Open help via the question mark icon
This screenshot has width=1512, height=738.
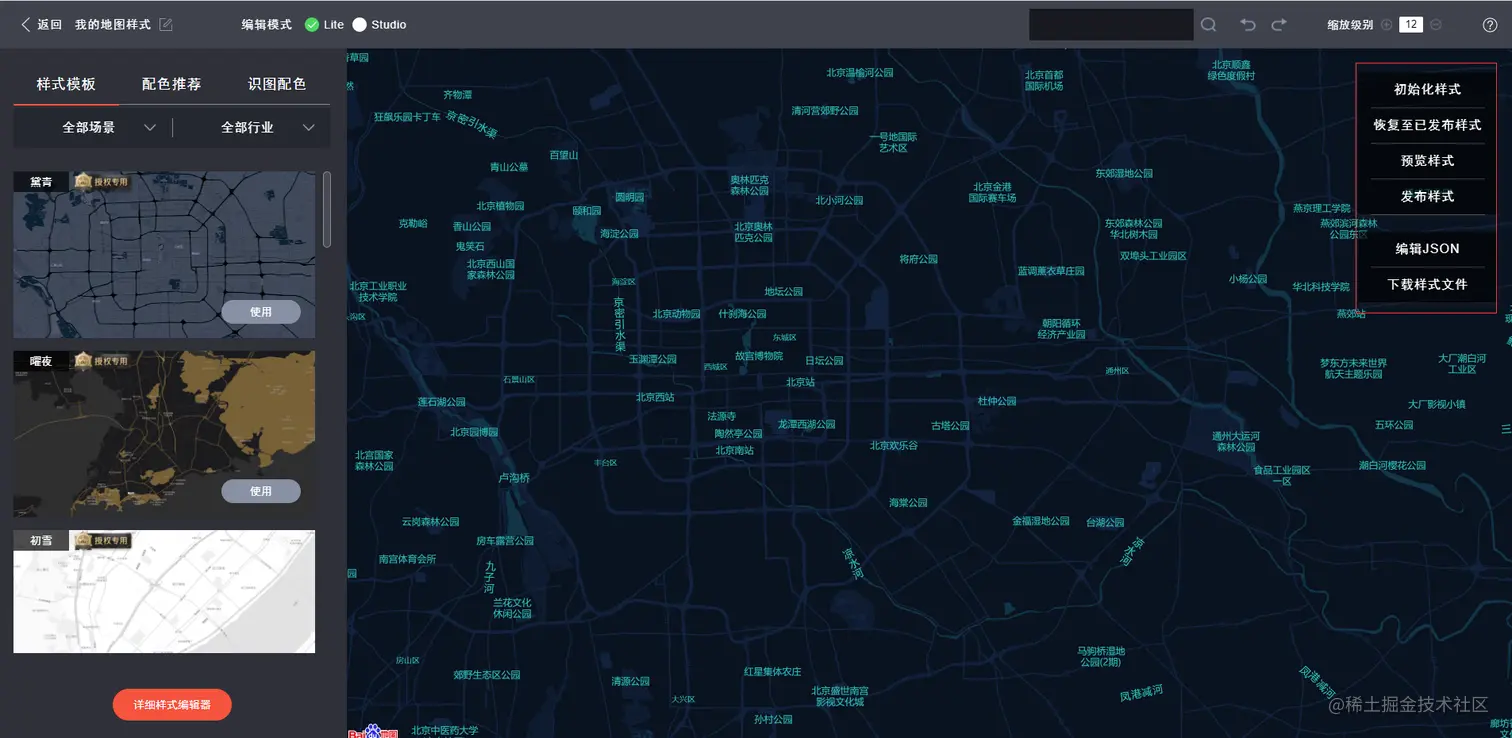tap(1490, 25)
